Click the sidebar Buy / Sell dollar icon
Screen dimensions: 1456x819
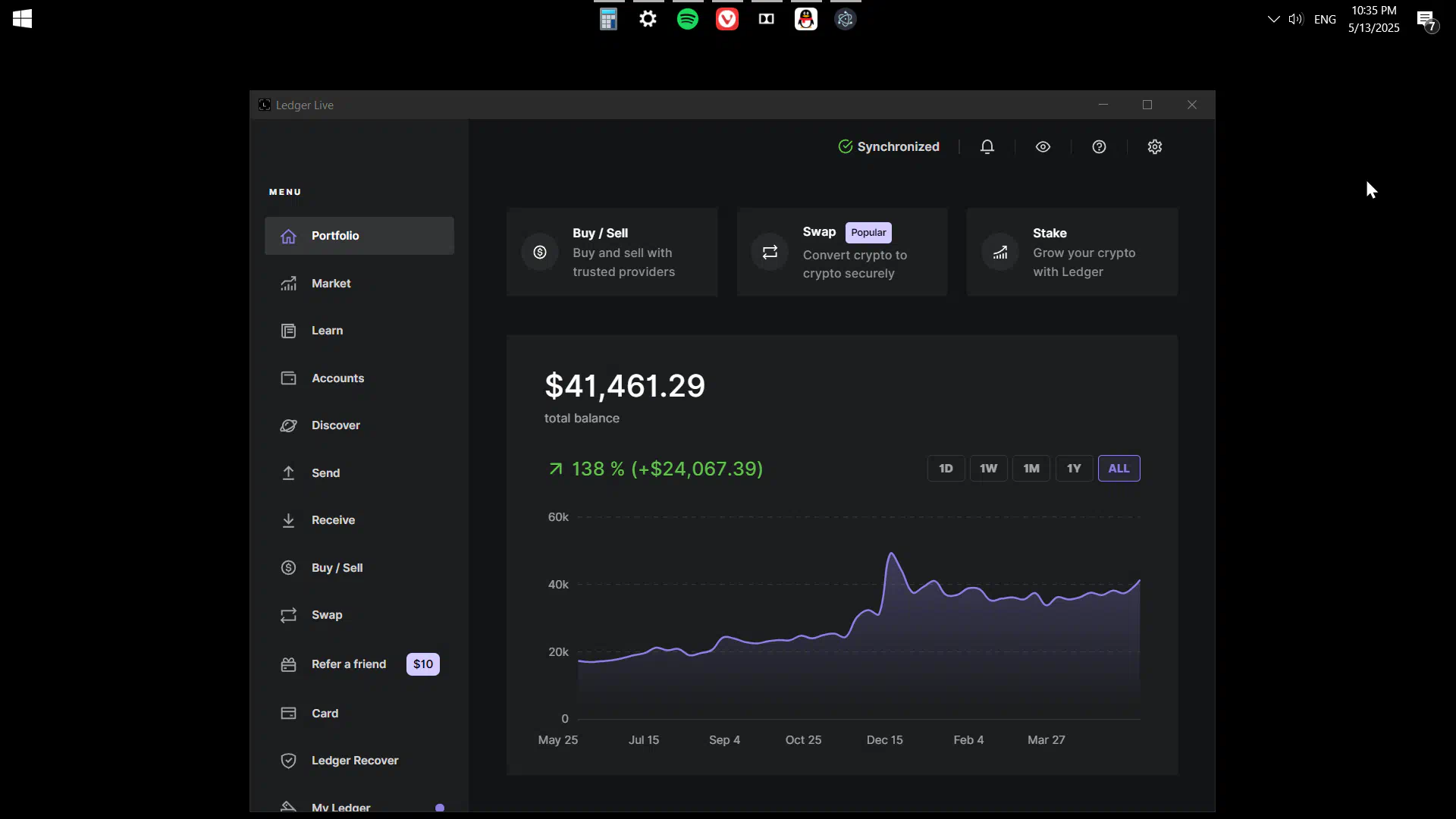coord(288,568)
